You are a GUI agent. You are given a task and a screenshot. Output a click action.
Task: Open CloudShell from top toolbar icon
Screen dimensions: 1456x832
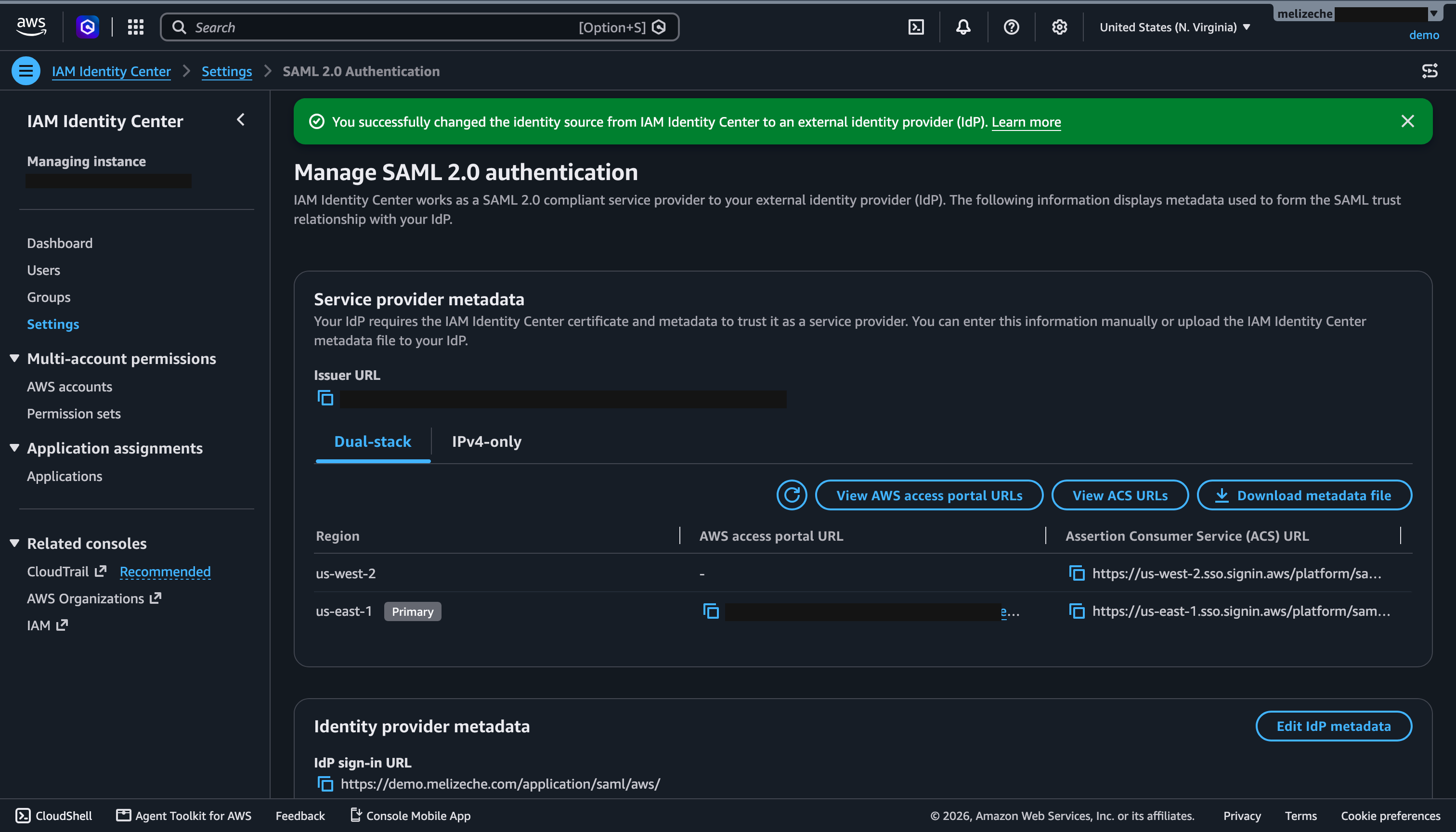(916, 27)
